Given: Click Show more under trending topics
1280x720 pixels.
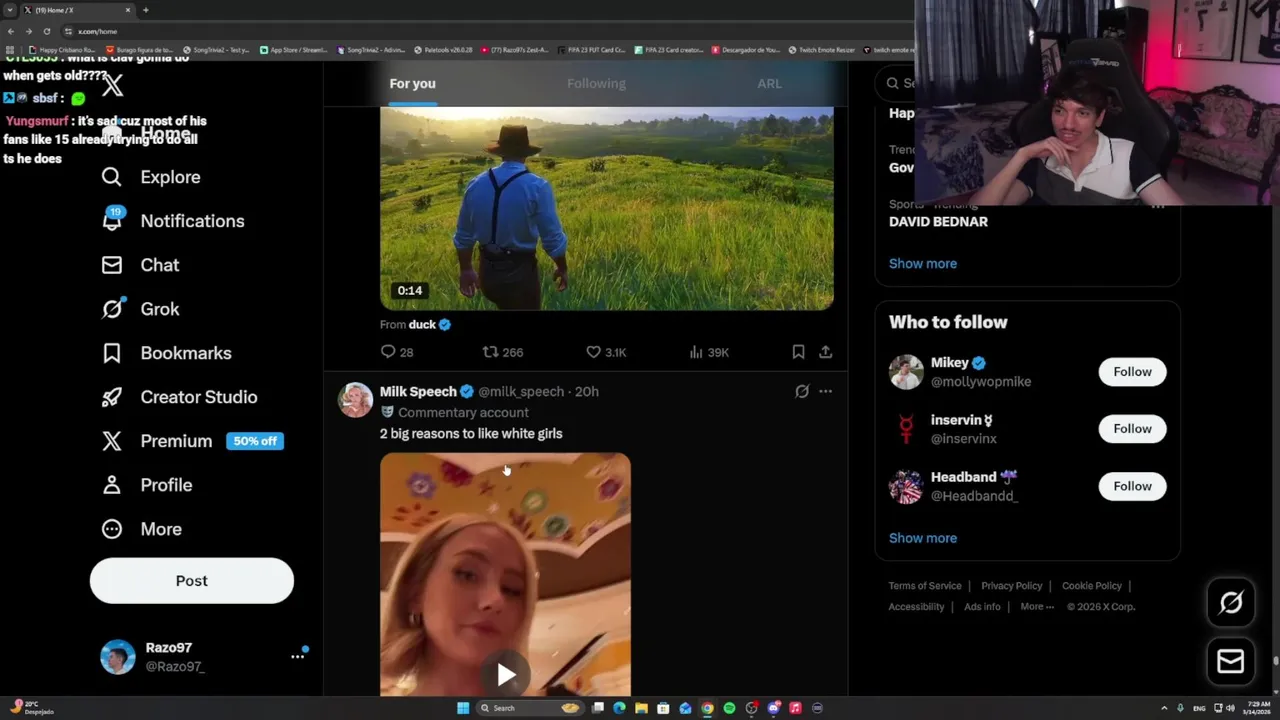Looking at the screenshot, I should click(x=923, y=264).
